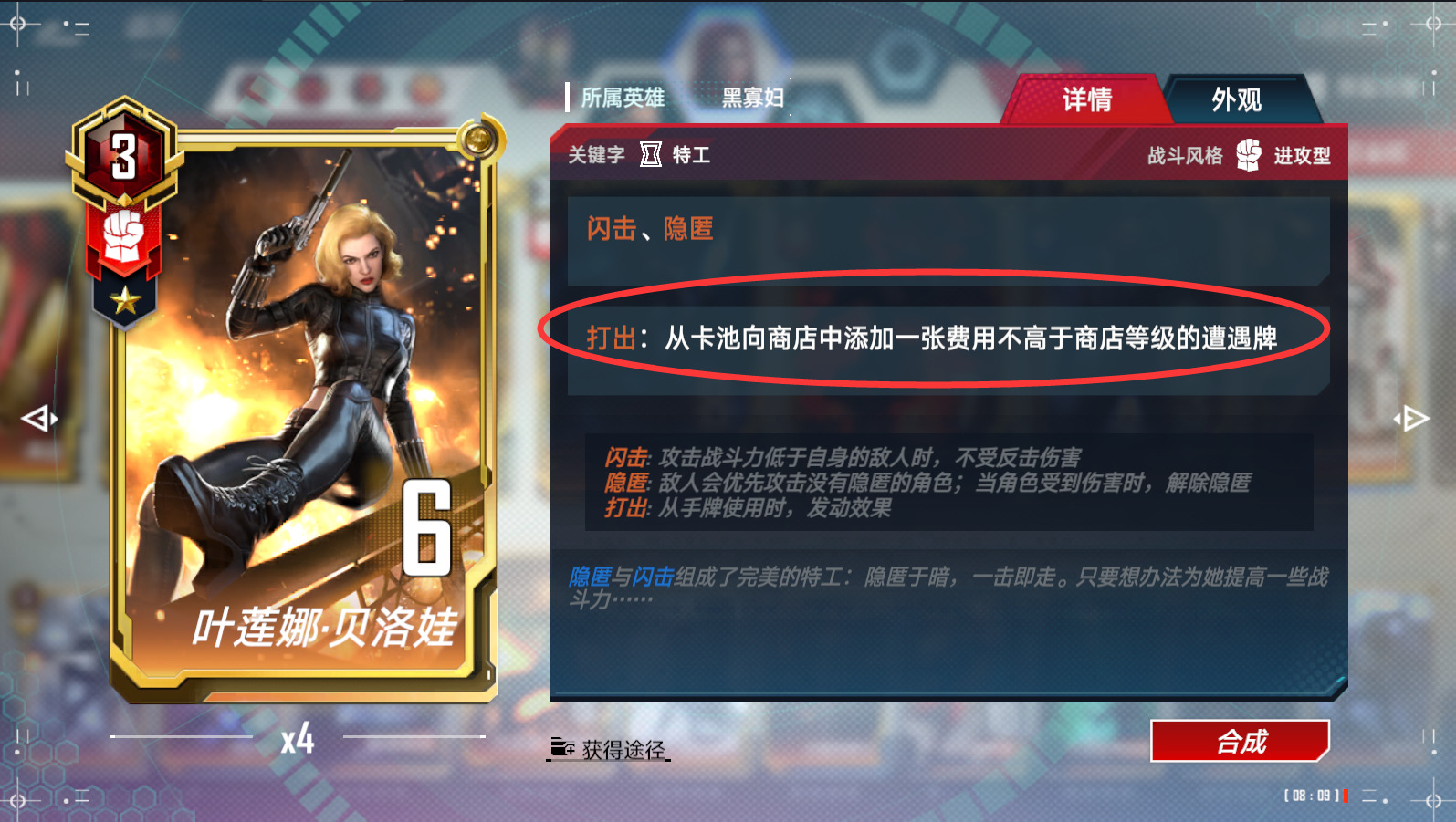Click the fist emblem on card banner
The width and height of the screenshot is (1456, 822).
click(x=124, y=237)
